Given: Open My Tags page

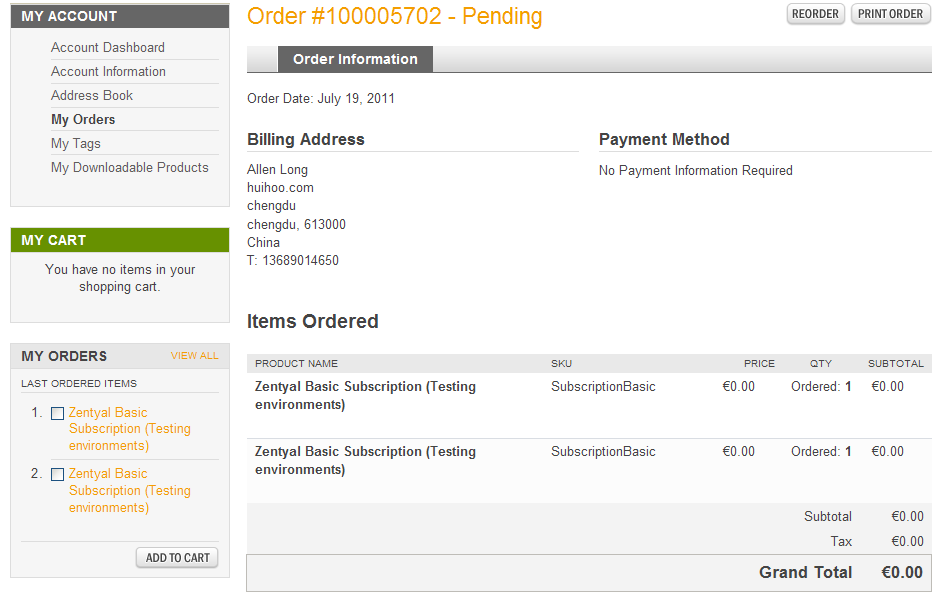Looking at the screenshot, I should tap(76, 143).
